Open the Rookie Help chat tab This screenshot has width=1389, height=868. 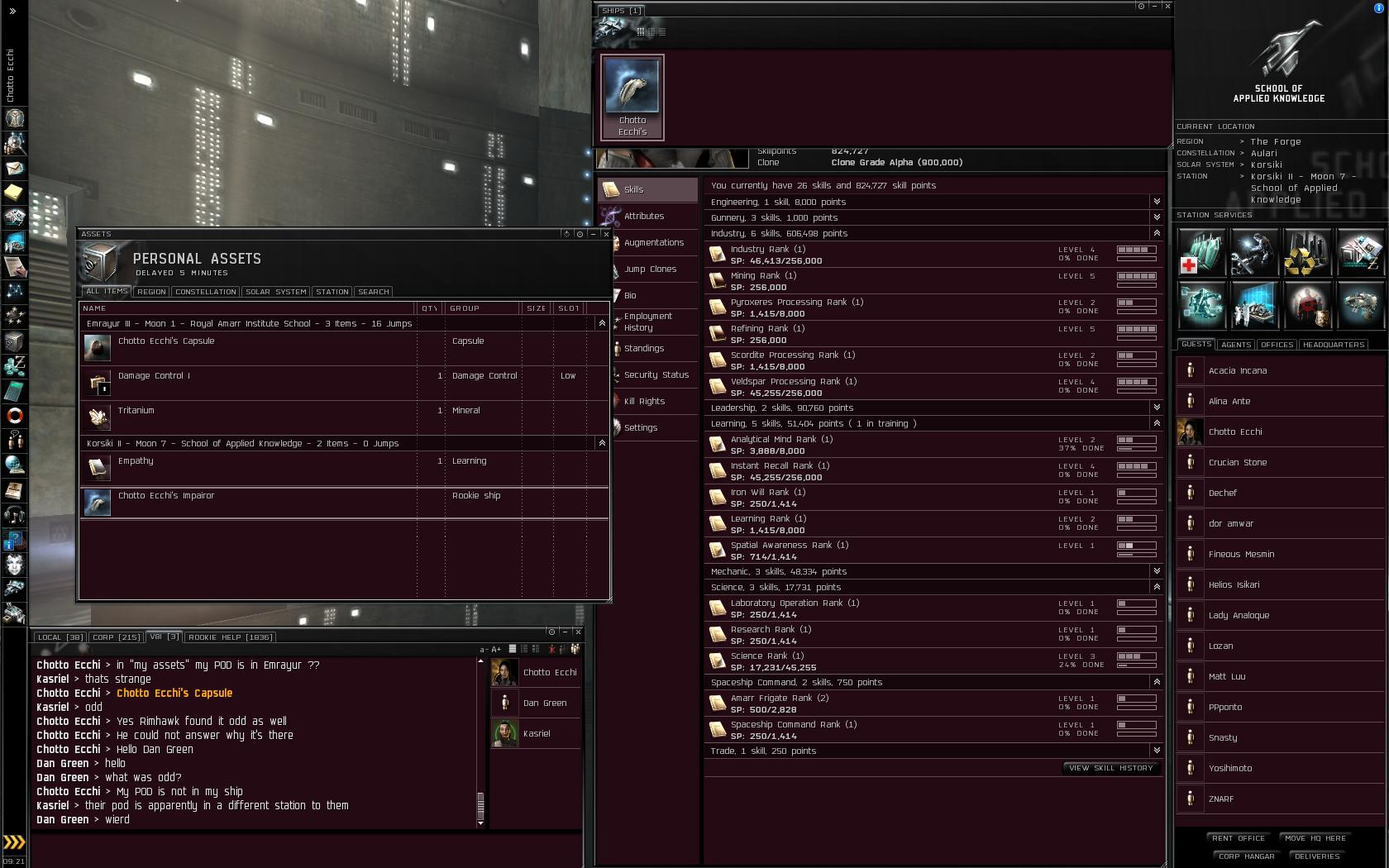(x=230, y=637)
